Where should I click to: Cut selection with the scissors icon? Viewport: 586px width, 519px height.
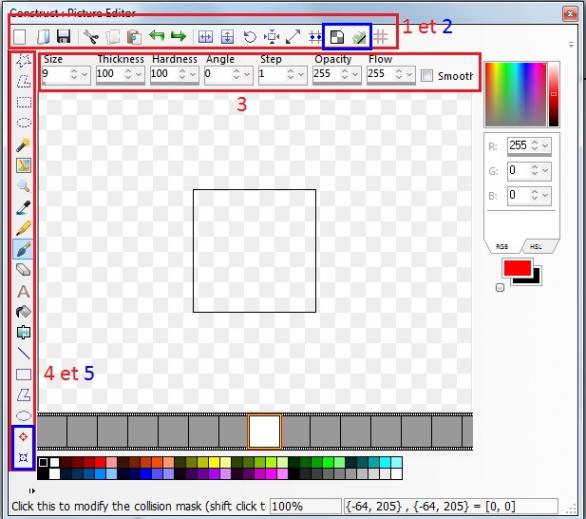point(91,37)
